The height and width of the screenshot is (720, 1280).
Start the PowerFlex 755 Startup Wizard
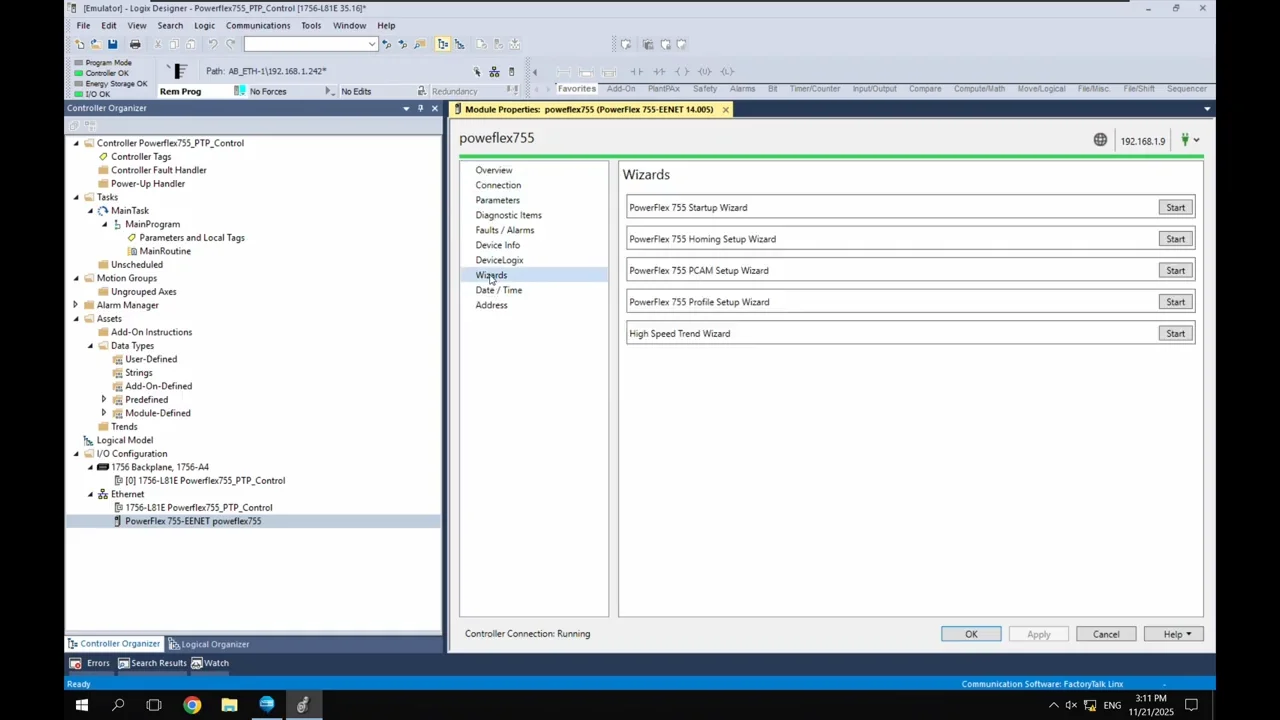1175,208
